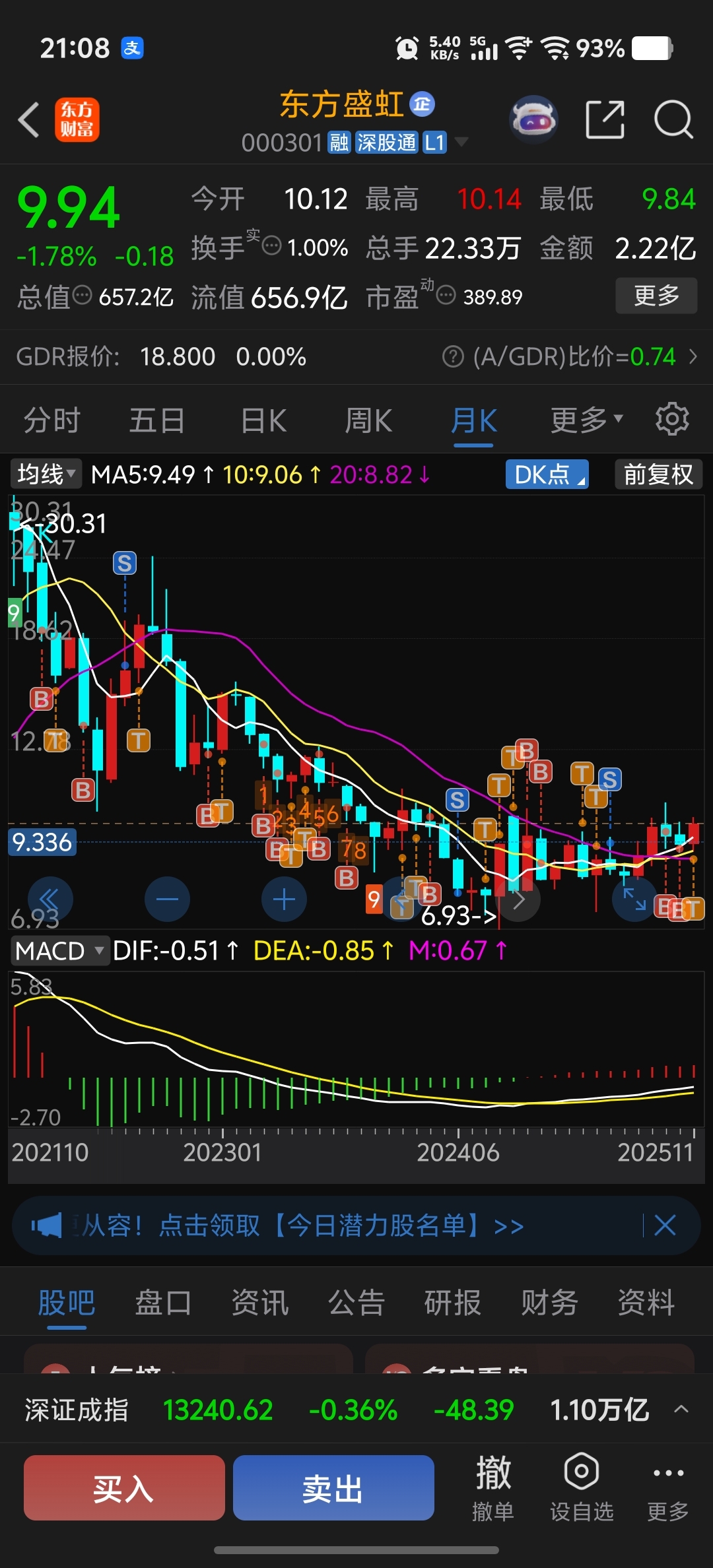
Task: Tap the 总值 info circle icon
Action: pyautogui.click(x=82, y=296)
